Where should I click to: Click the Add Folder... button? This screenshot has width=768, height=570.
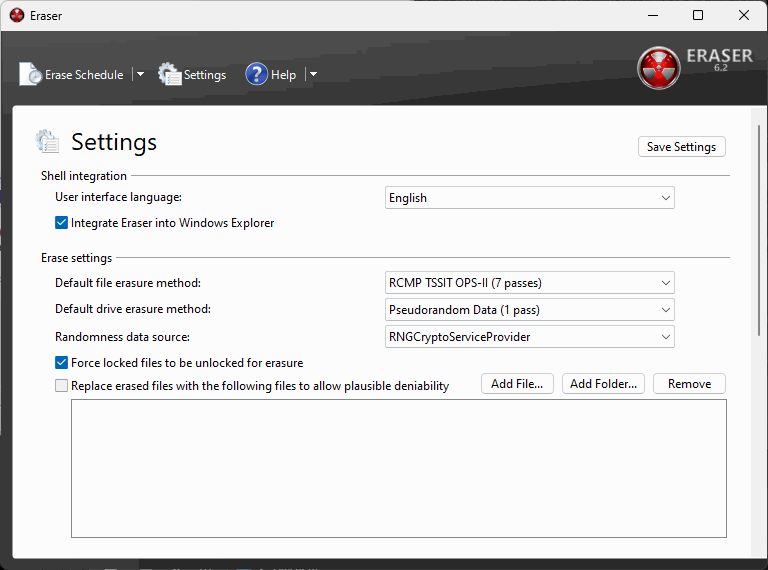click(603, 384)
